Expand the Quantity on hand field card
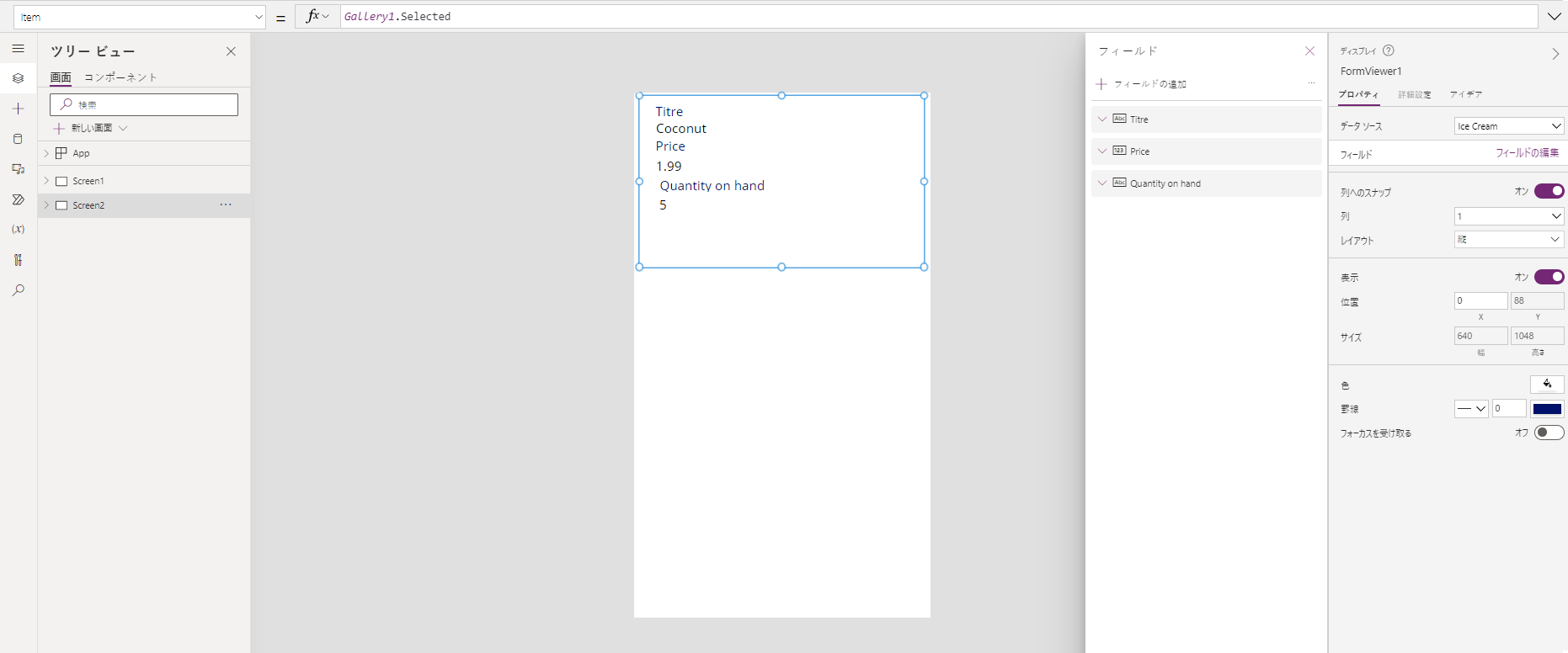The height and width of the screenshot is (653, 1568). (1102, 183)
